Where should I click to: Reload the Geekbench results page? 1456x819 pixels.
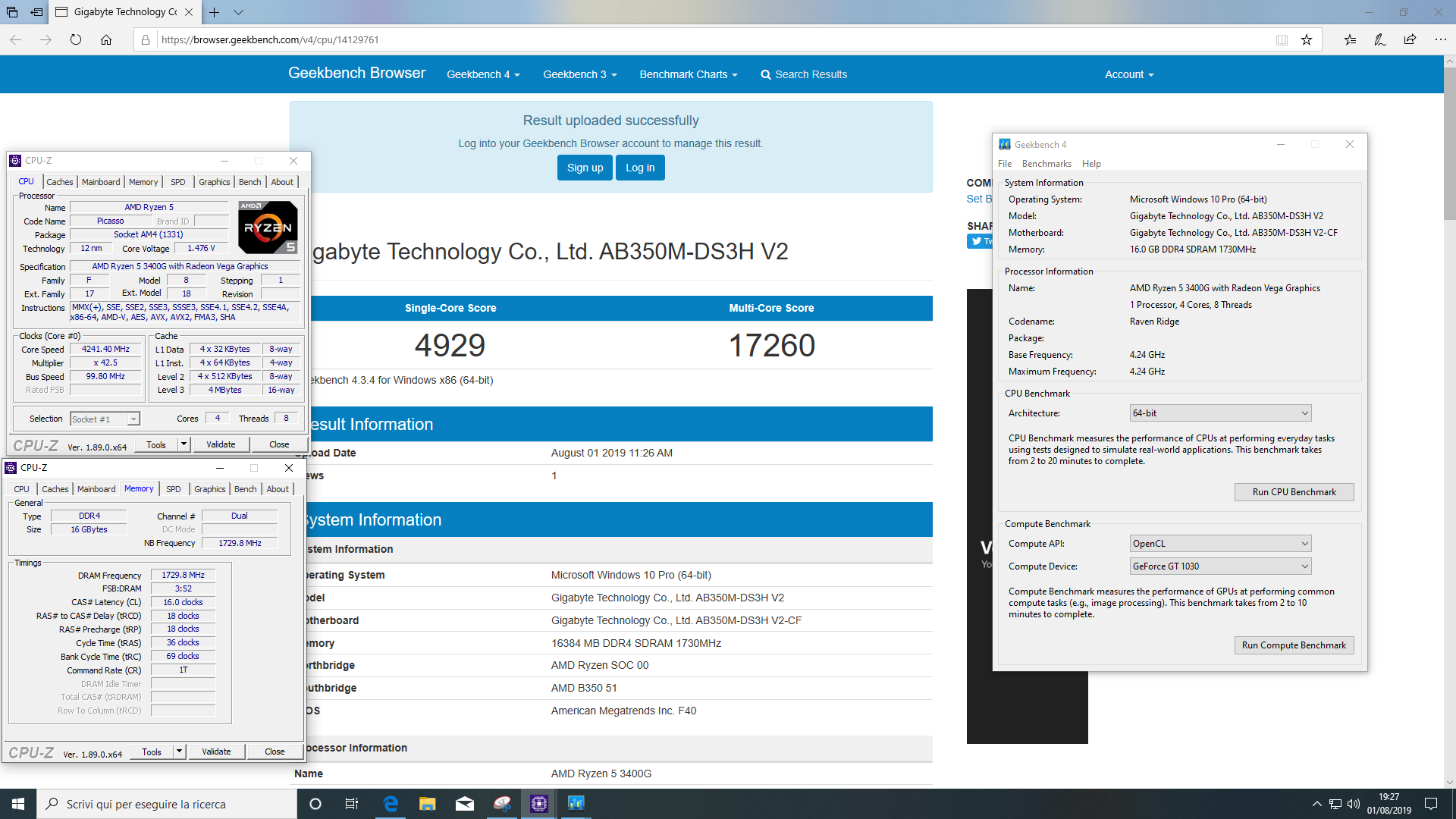pos(76,39)
